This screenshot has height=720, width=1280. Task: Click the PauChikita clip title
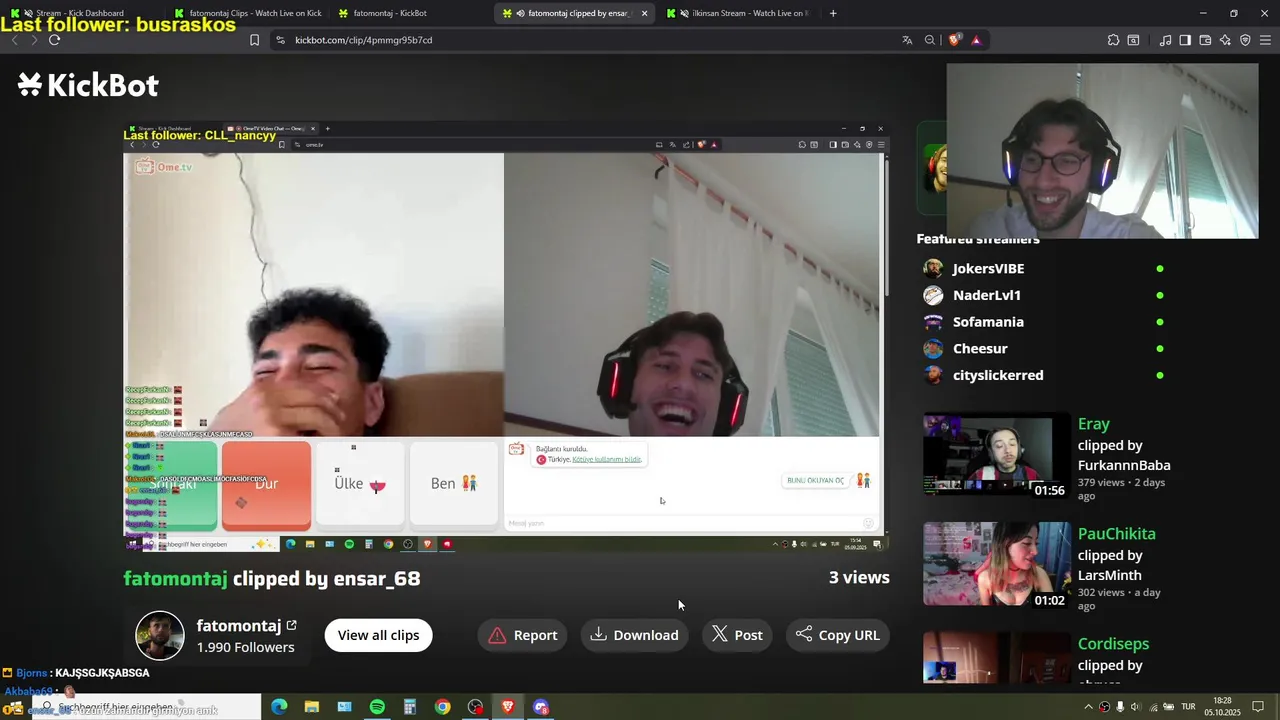[1117, 534]
